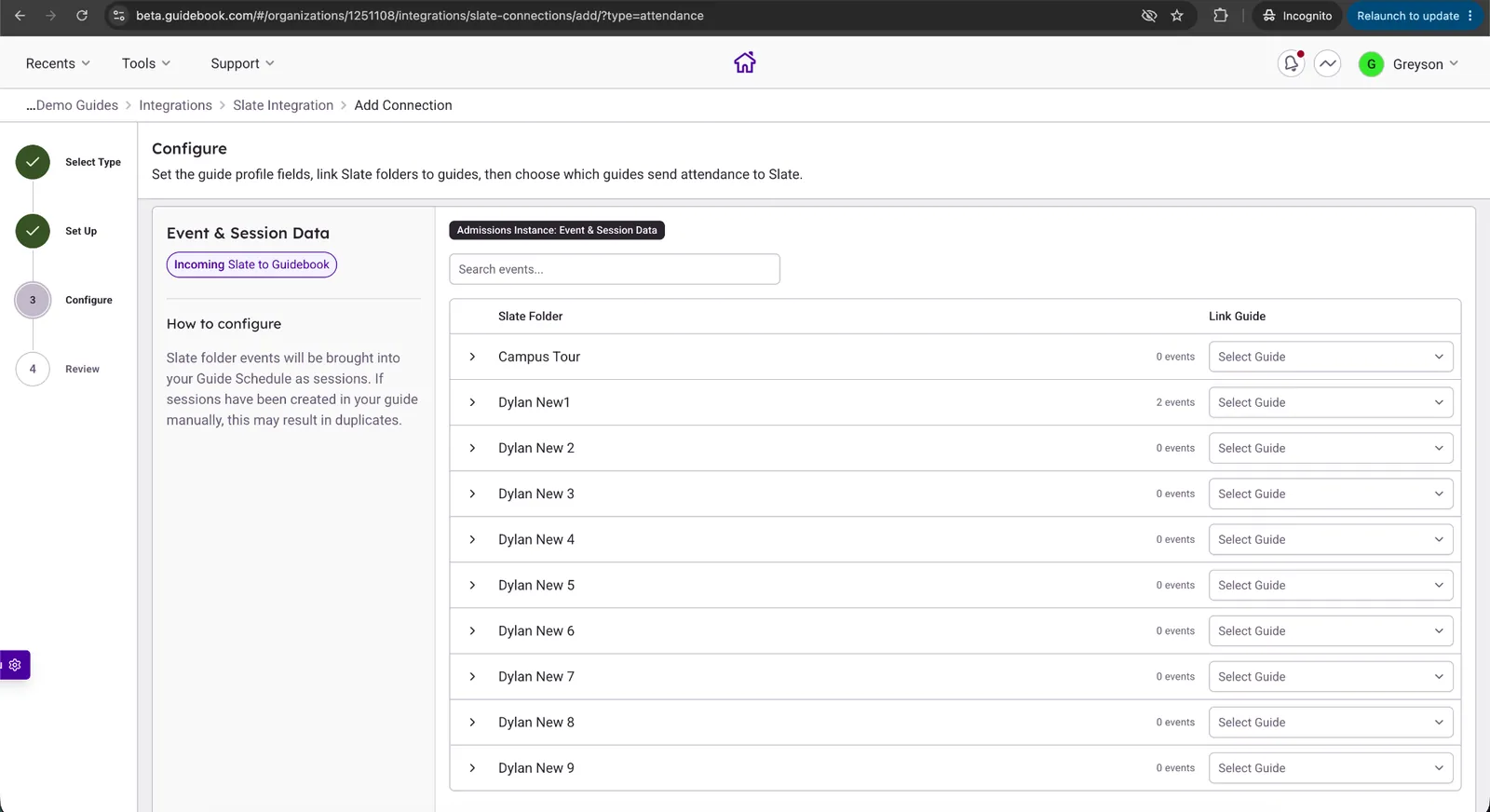Focus the Search events field

615,269
